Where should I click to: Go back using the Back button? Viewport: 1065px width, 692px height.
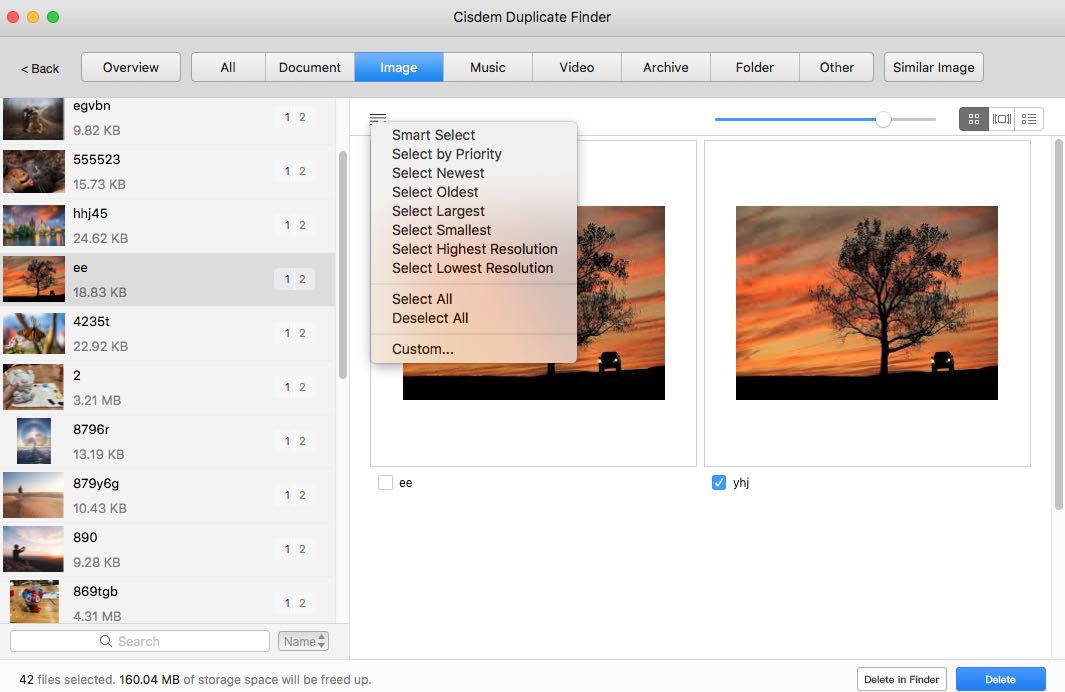click(x=40, y=68)
